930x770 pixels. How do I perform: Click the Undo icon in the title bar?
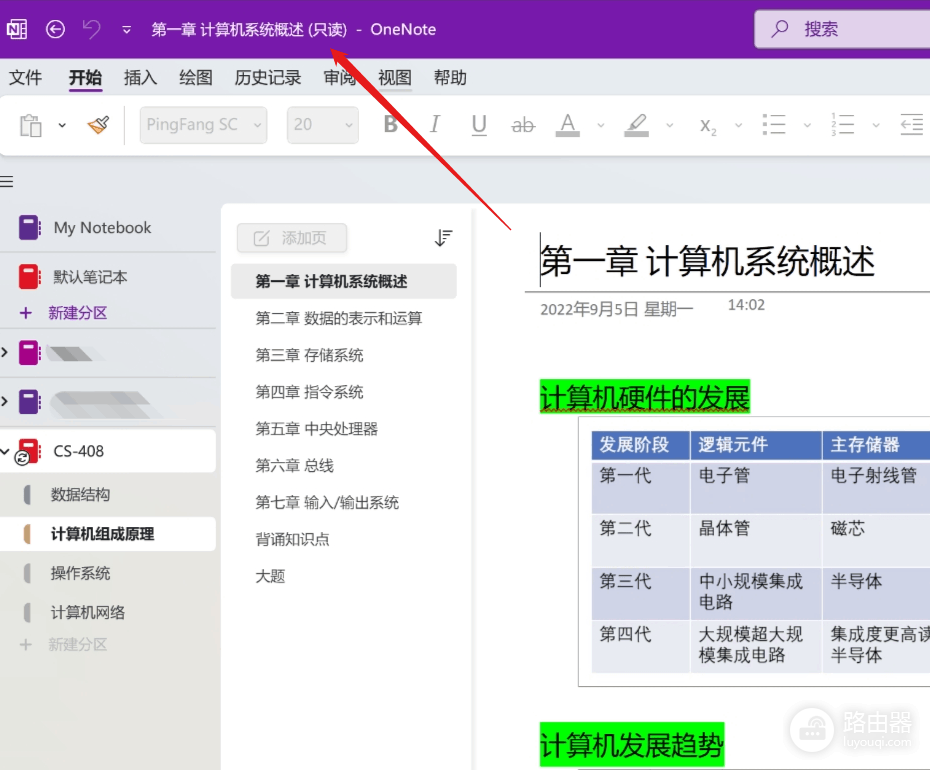click(91, 29)
